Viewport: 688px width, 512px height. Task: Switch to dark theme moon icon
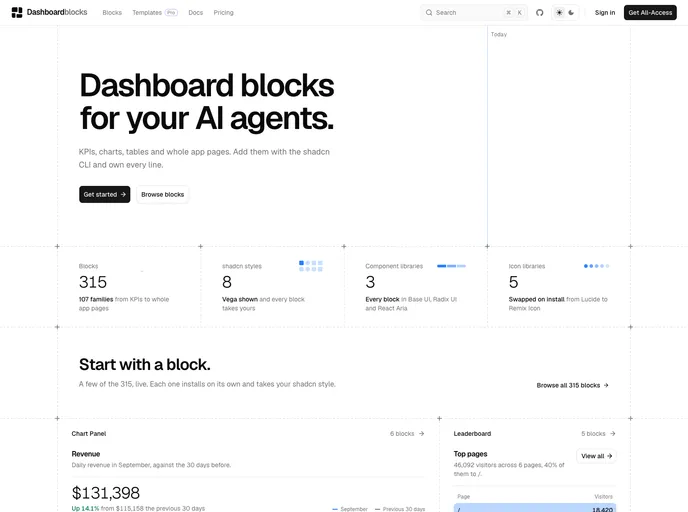(571, 13)
